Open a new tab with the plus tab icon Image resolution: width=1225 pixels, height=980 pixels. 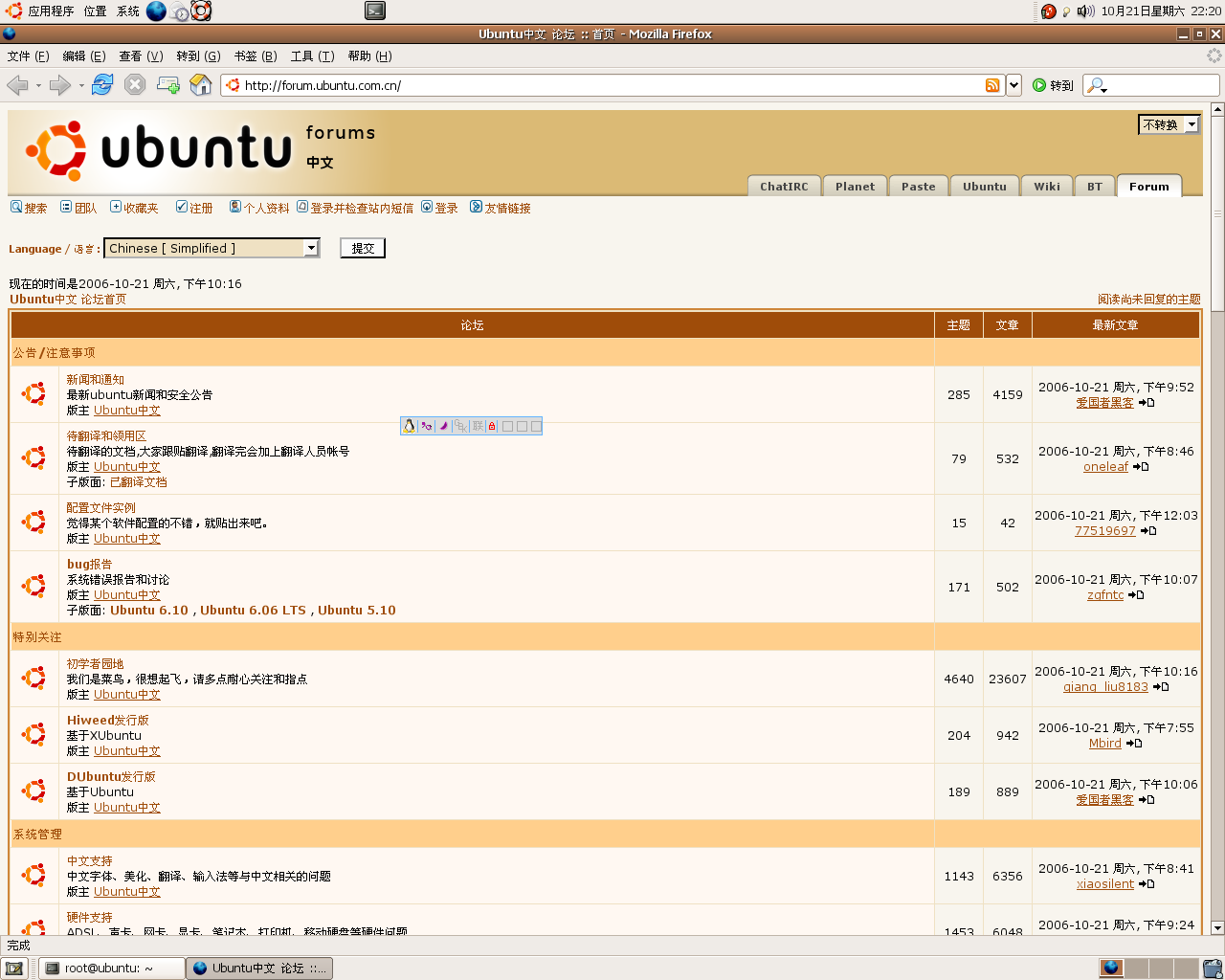168,85
